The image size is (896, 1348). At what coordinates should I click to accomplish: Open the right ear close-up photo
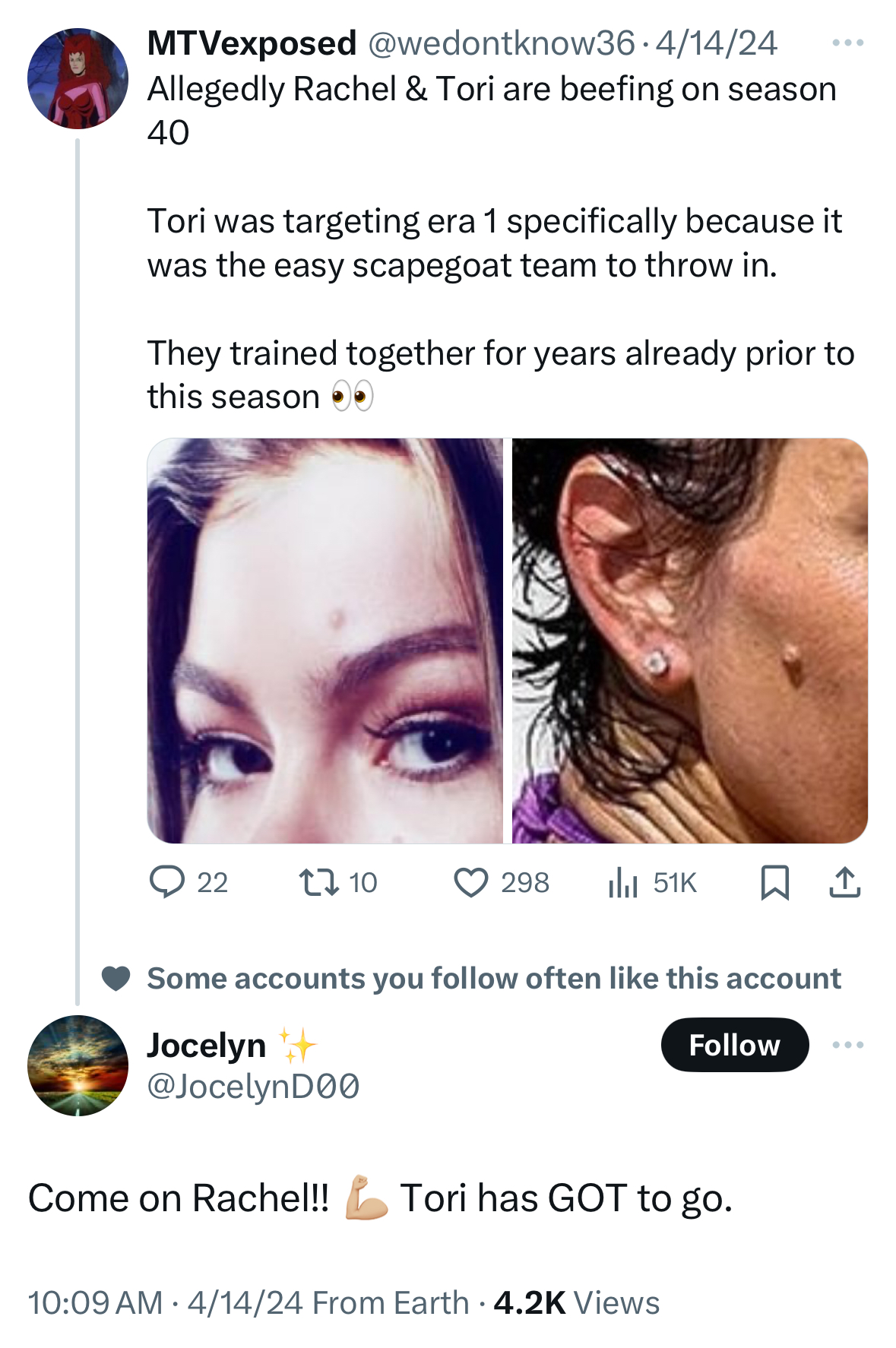pyautogui.click(x=690, y=641)
